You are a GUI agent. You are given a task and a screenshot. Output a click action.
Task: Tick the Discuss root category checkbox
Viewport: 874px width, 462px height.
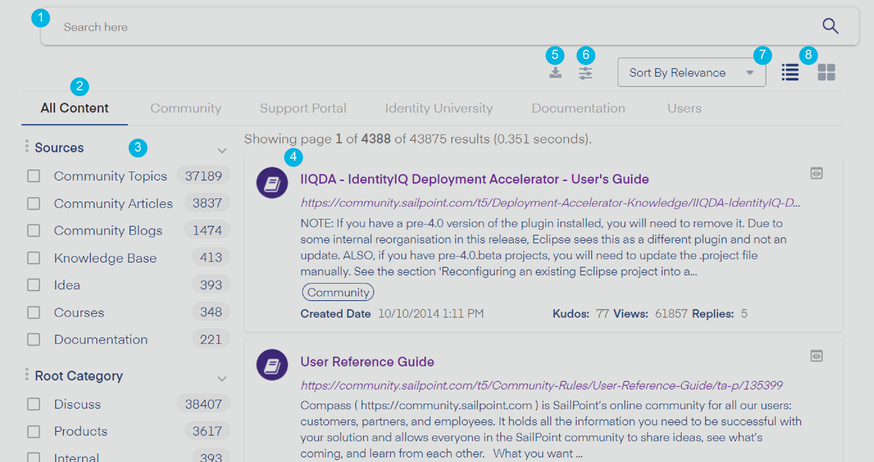(34, 405)
